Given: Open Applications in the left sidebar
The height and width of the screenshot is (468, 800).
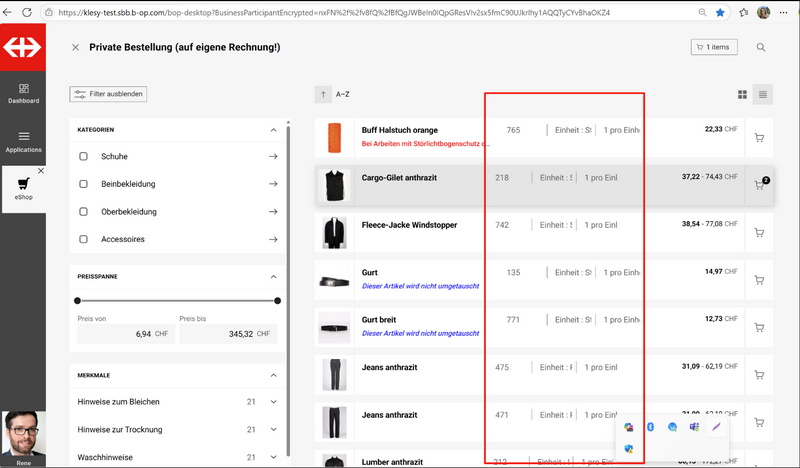Looking at the screenshot, I should point(24,141).
